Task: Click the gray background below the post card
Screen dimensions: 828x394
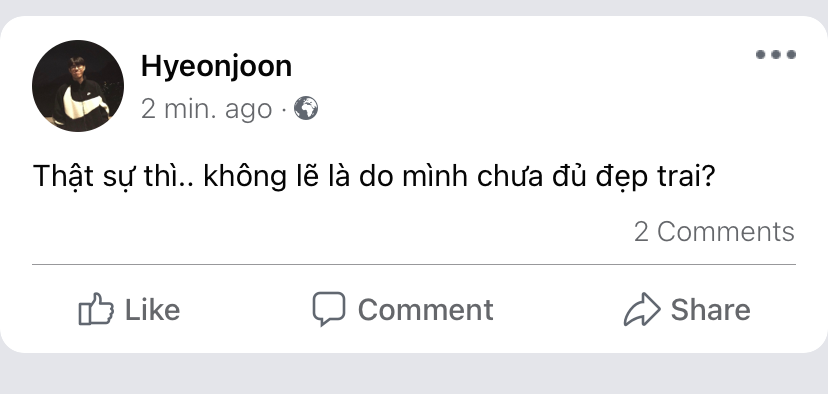Action: 413,374
